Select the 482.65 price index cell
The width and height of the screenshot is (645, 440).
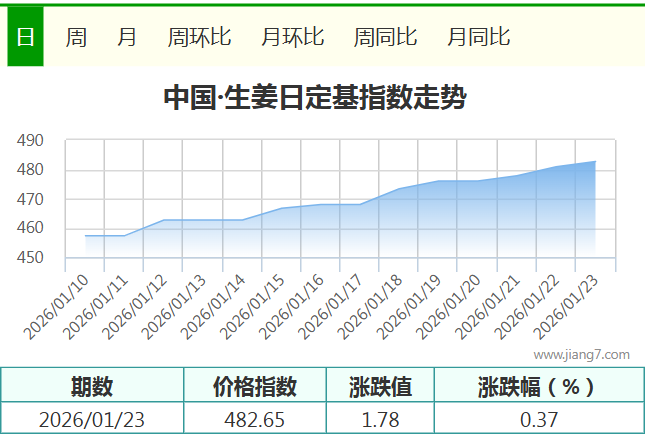[255, 419]
